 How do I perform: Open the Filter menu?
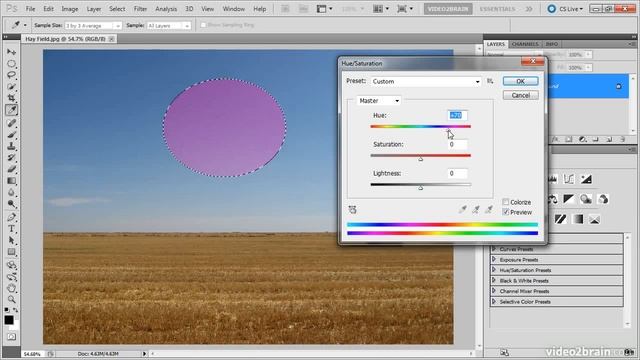click(140, 9)
